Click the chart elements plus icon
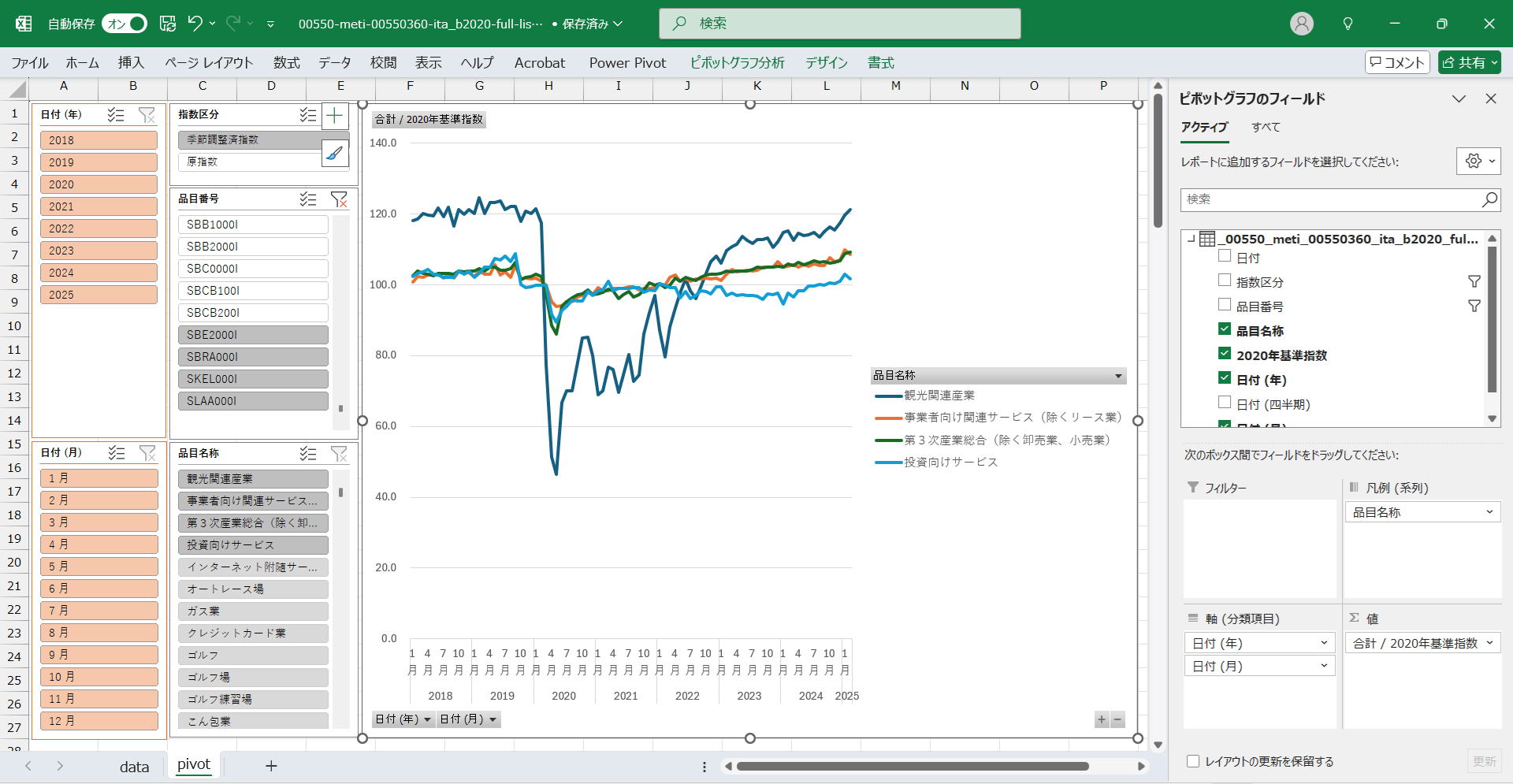 (x=335, y=117)
